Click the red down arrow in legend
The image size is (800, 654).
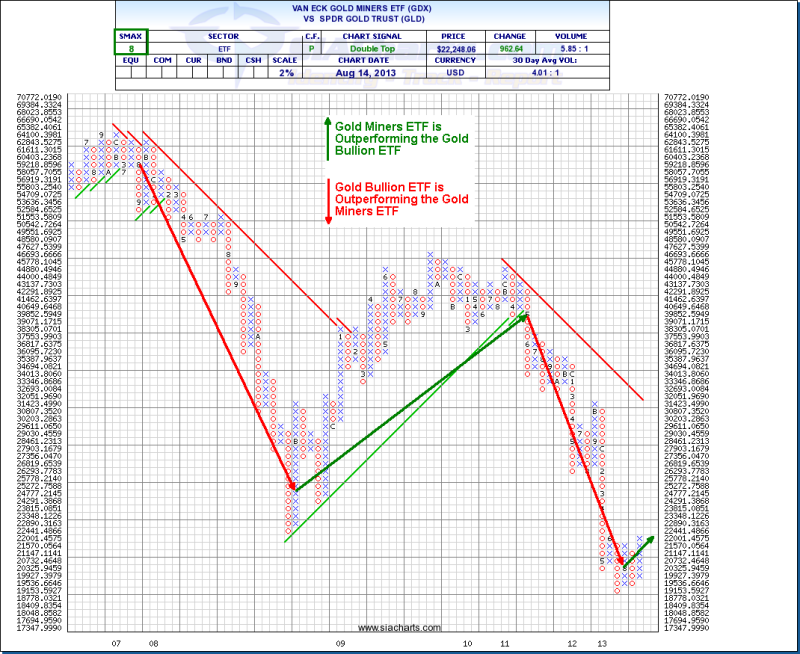(x=327, y=200)
